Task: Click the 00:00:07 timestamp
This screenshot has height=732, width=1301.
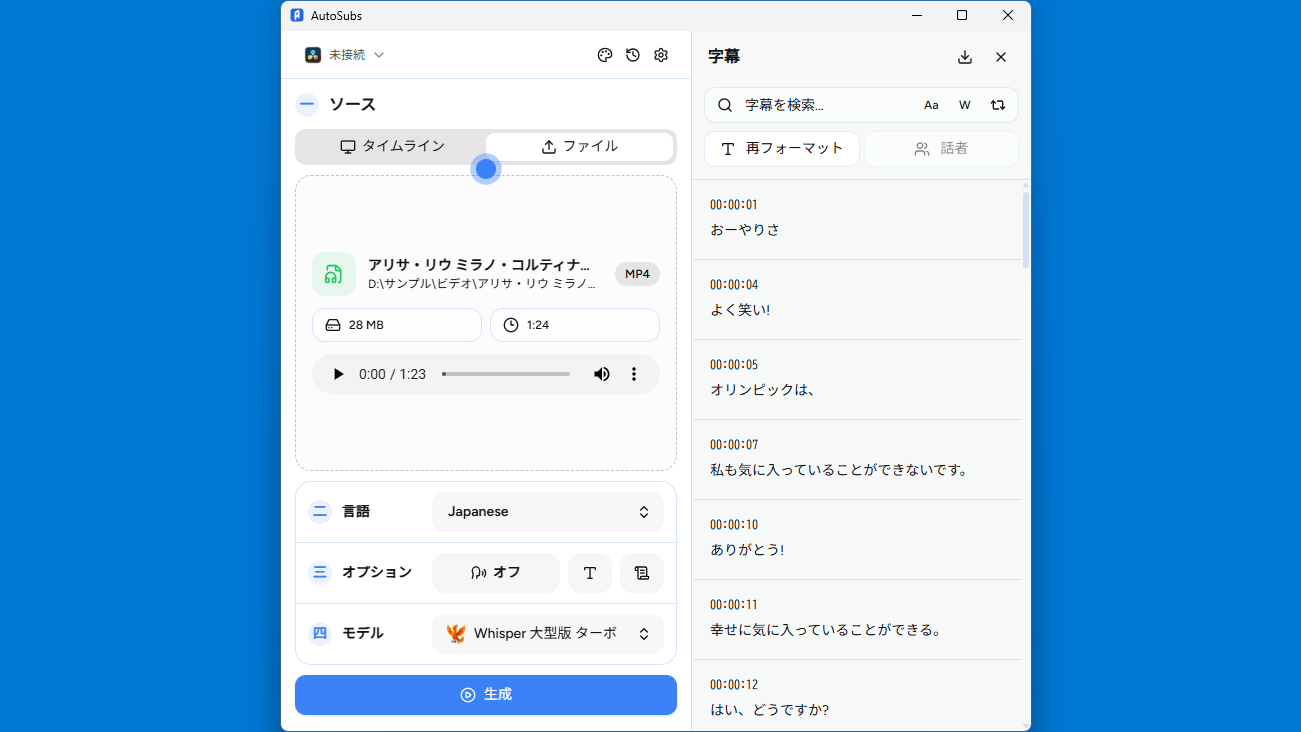Action: point(734,445)
